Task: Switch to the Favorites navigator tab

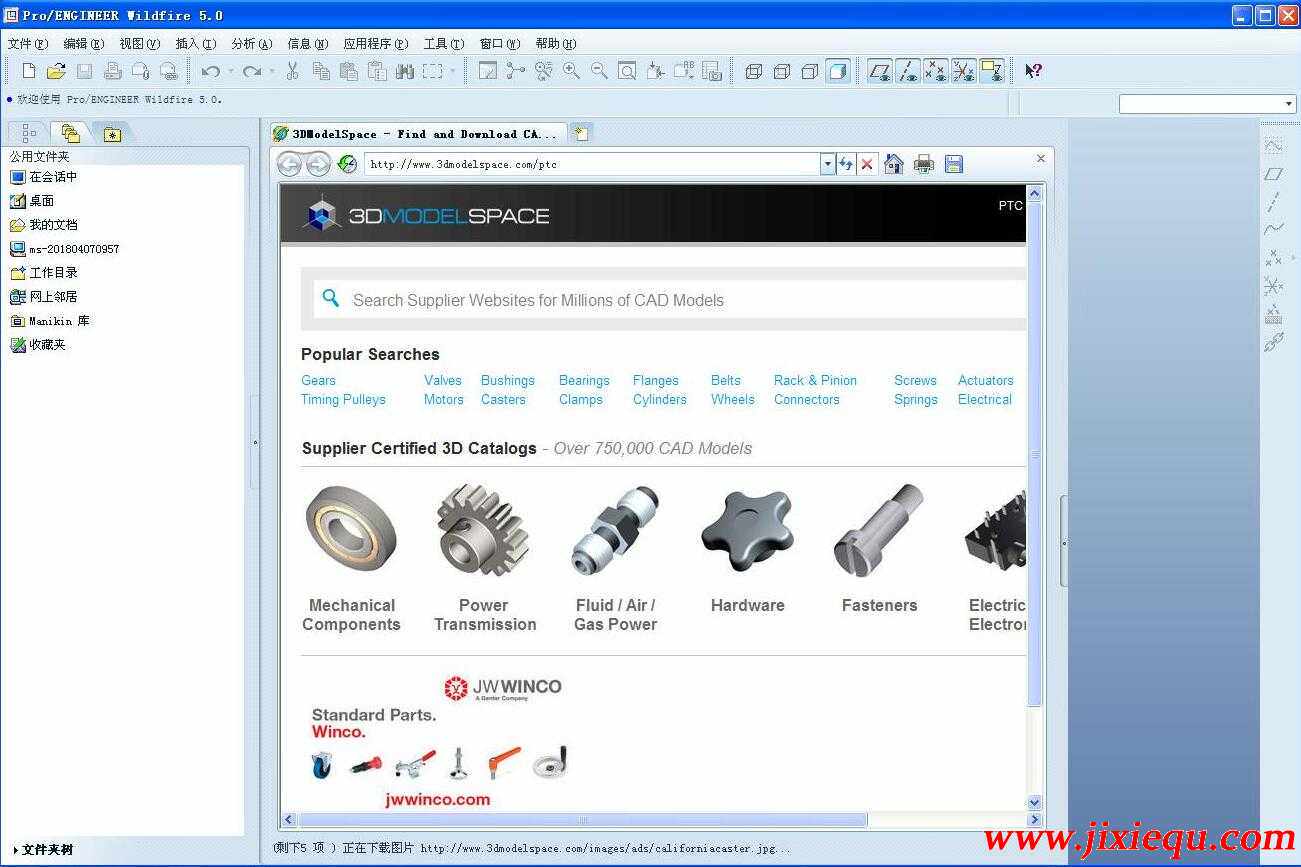Action: pyautogui.click(x=112, y=134)
